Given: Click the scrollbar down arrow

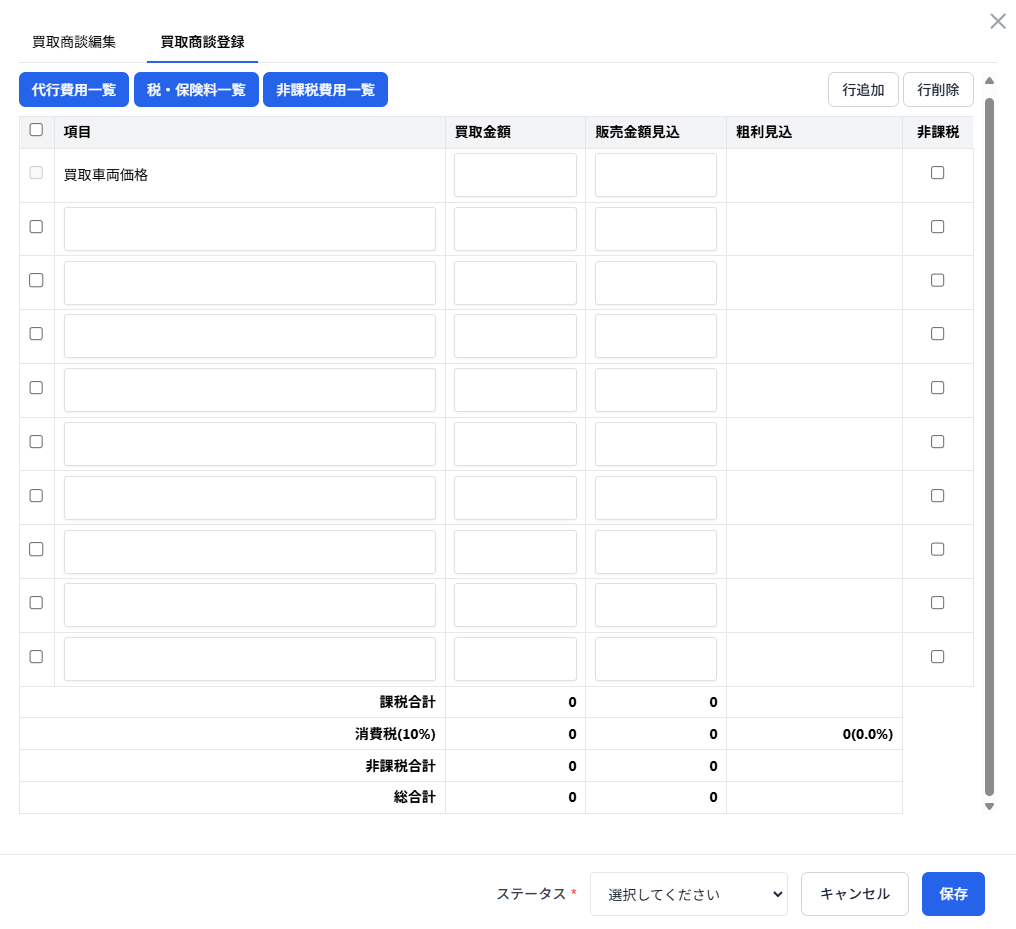Looking at the screenshot, I should pos(989,806).
